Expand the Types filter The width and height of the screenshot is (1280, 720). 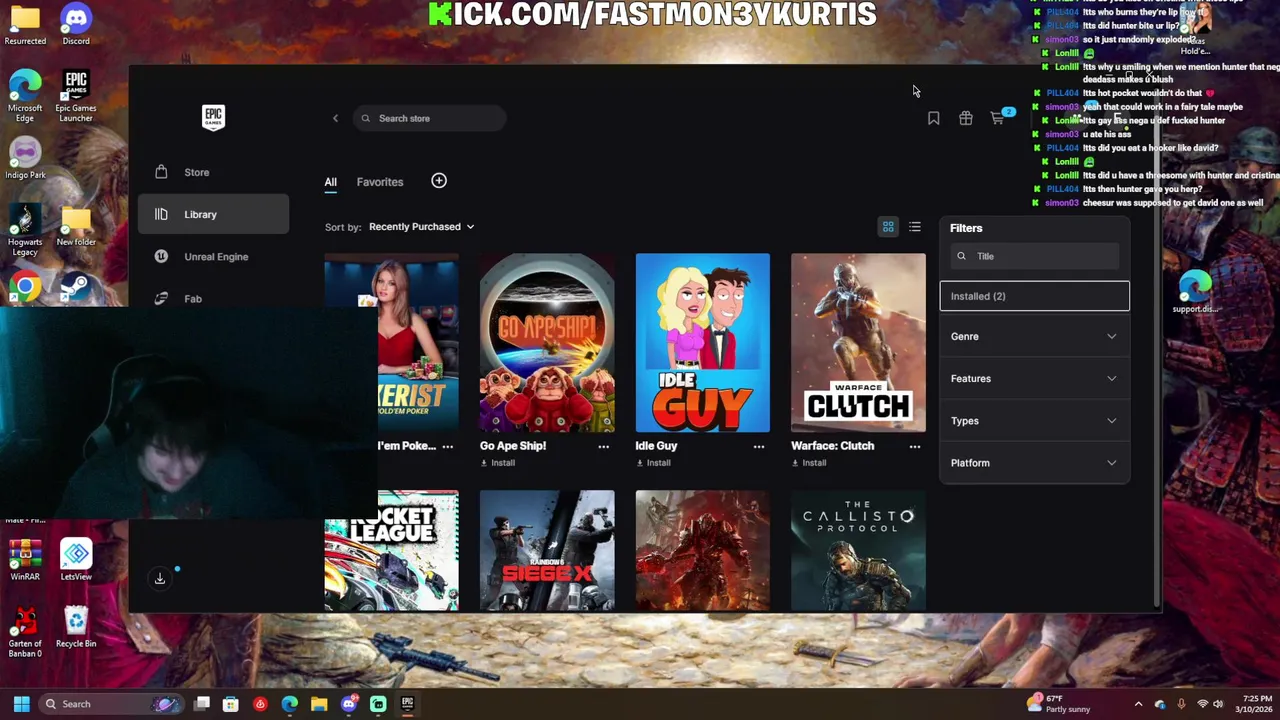[1034, 421]
